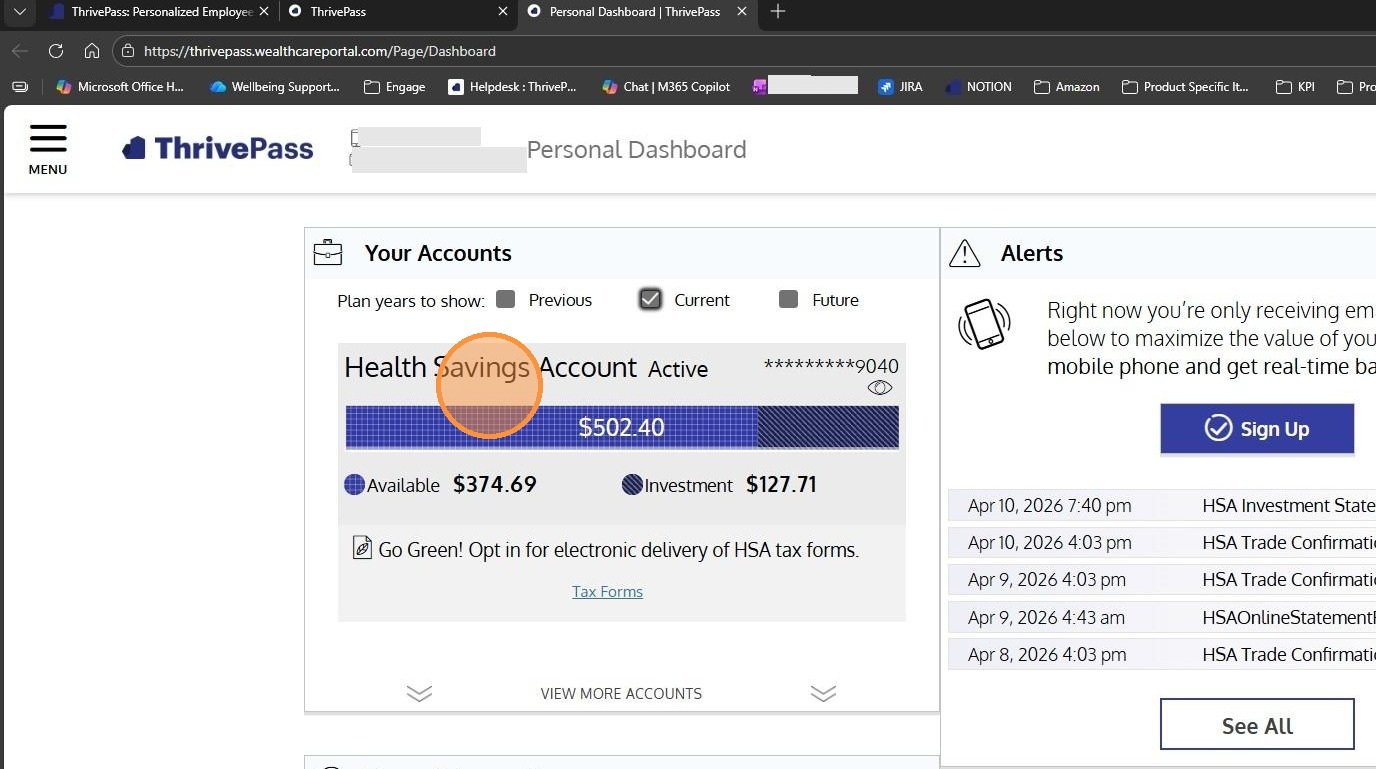Click the OneNote bookmark icon

click(760, 87)
